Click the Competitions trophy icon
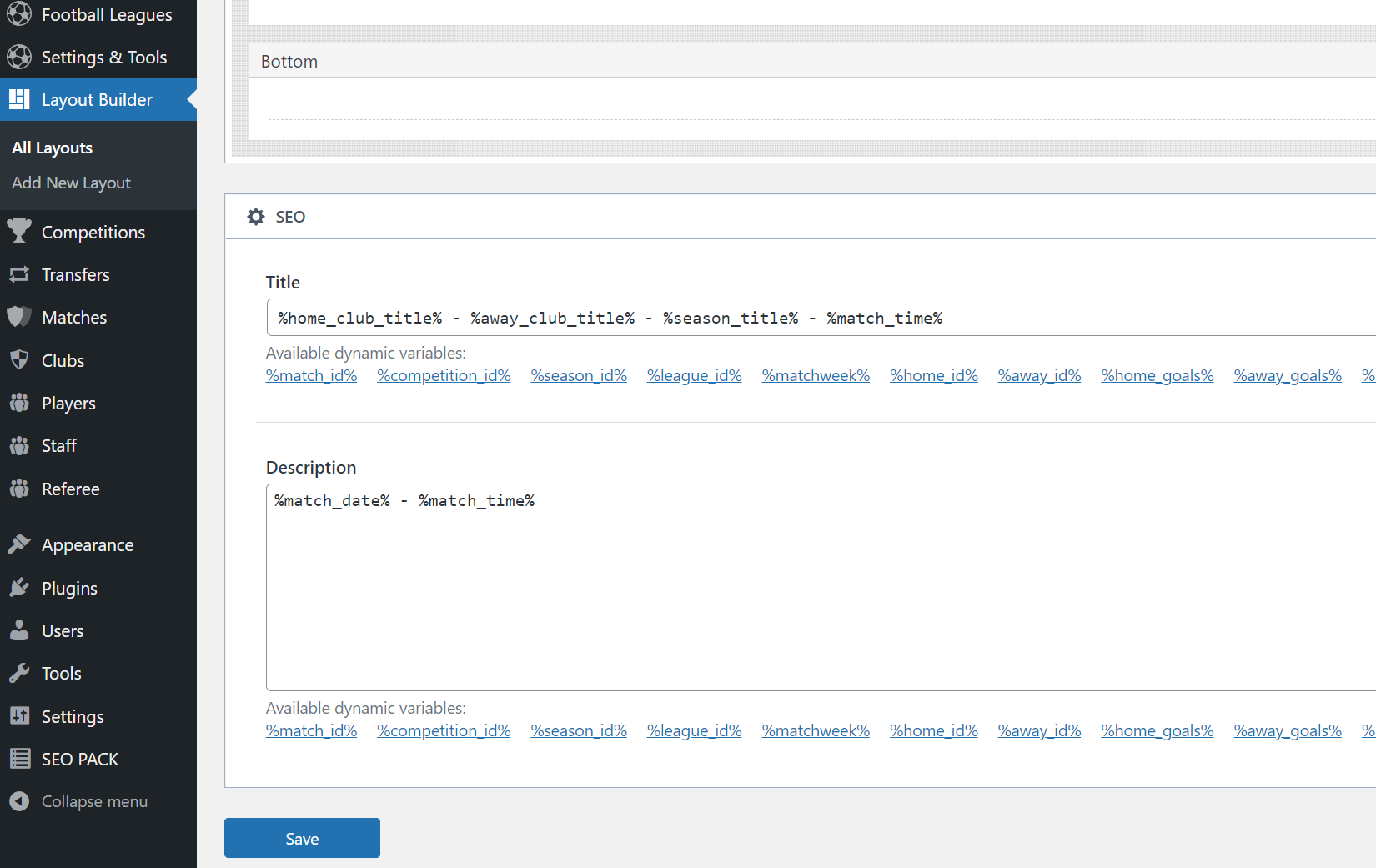Screen dimensions: 1376x868 coord(19,232)
